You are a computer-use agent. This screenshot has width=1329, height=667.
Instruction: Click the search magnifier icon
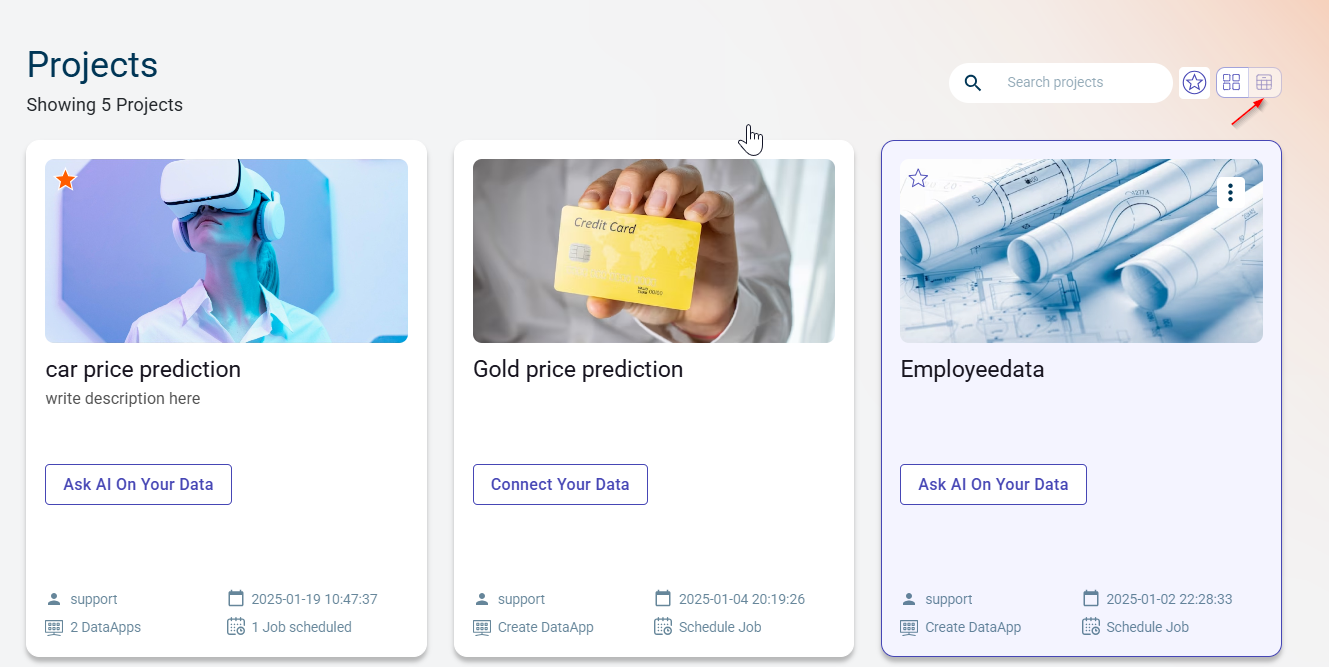click(x=972, y=83)
